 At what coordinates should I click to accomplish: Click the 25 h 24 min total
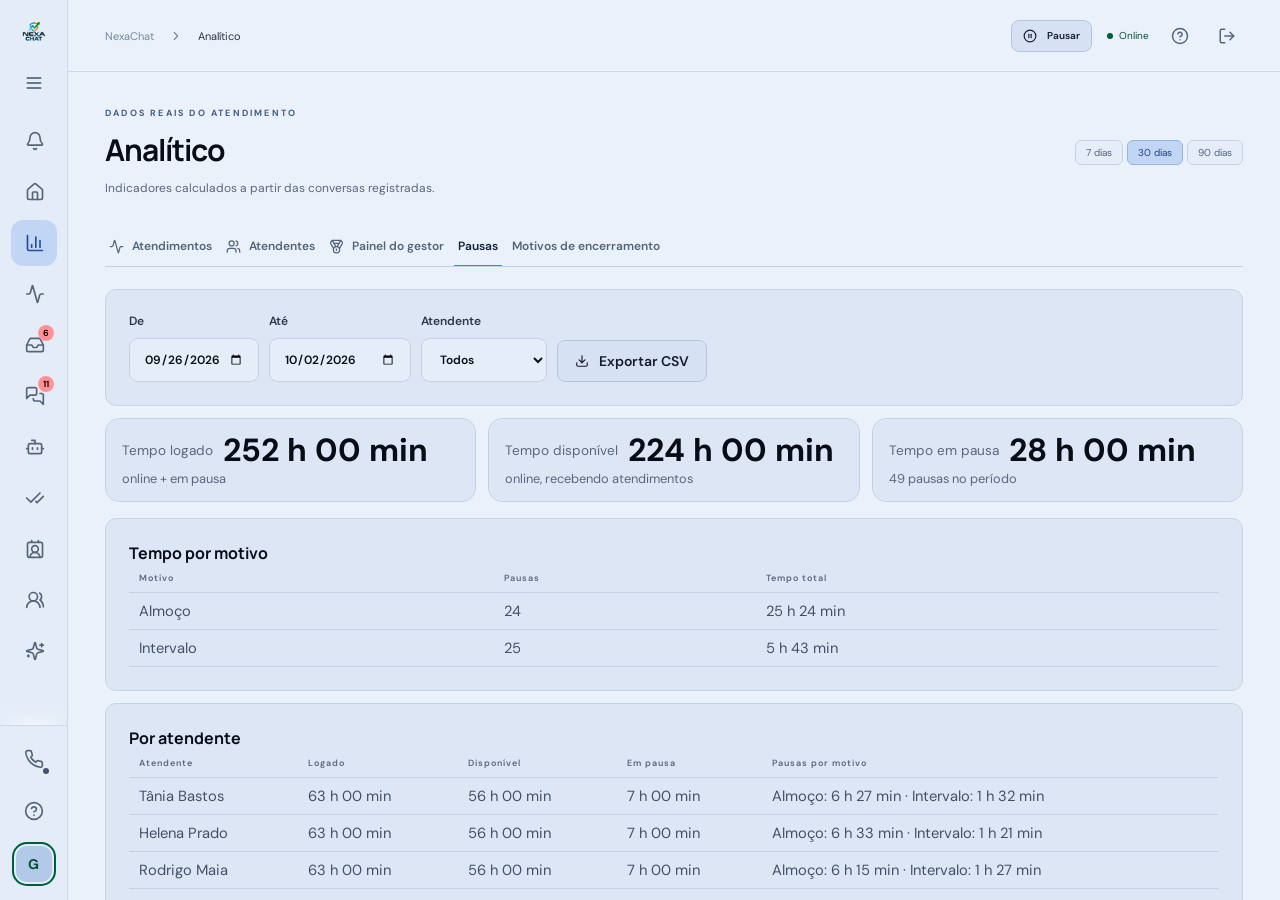click(x=806, y=611)
